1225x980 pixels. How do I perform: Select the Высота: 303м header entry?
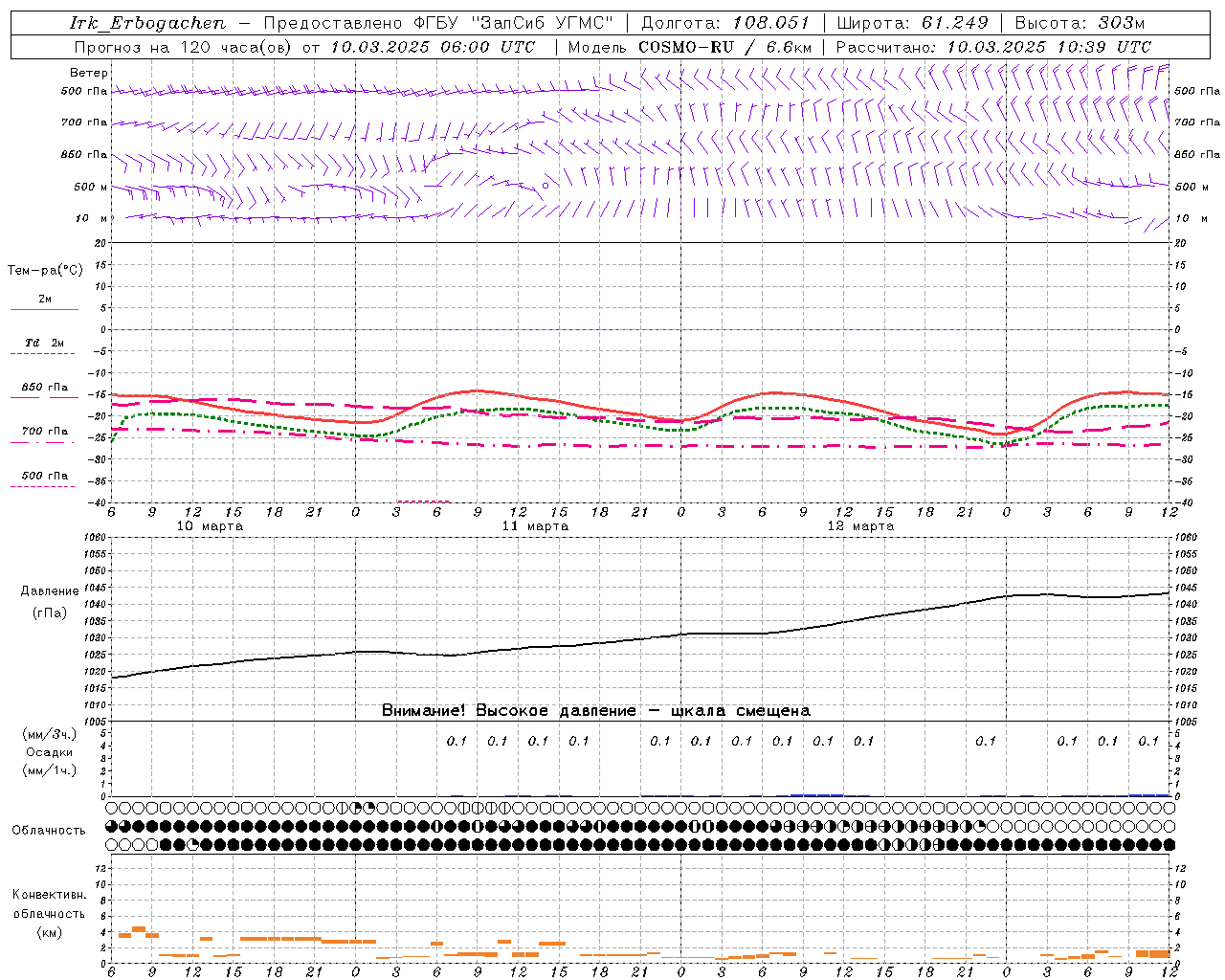pyautogui.click(x=1080, y=23)
